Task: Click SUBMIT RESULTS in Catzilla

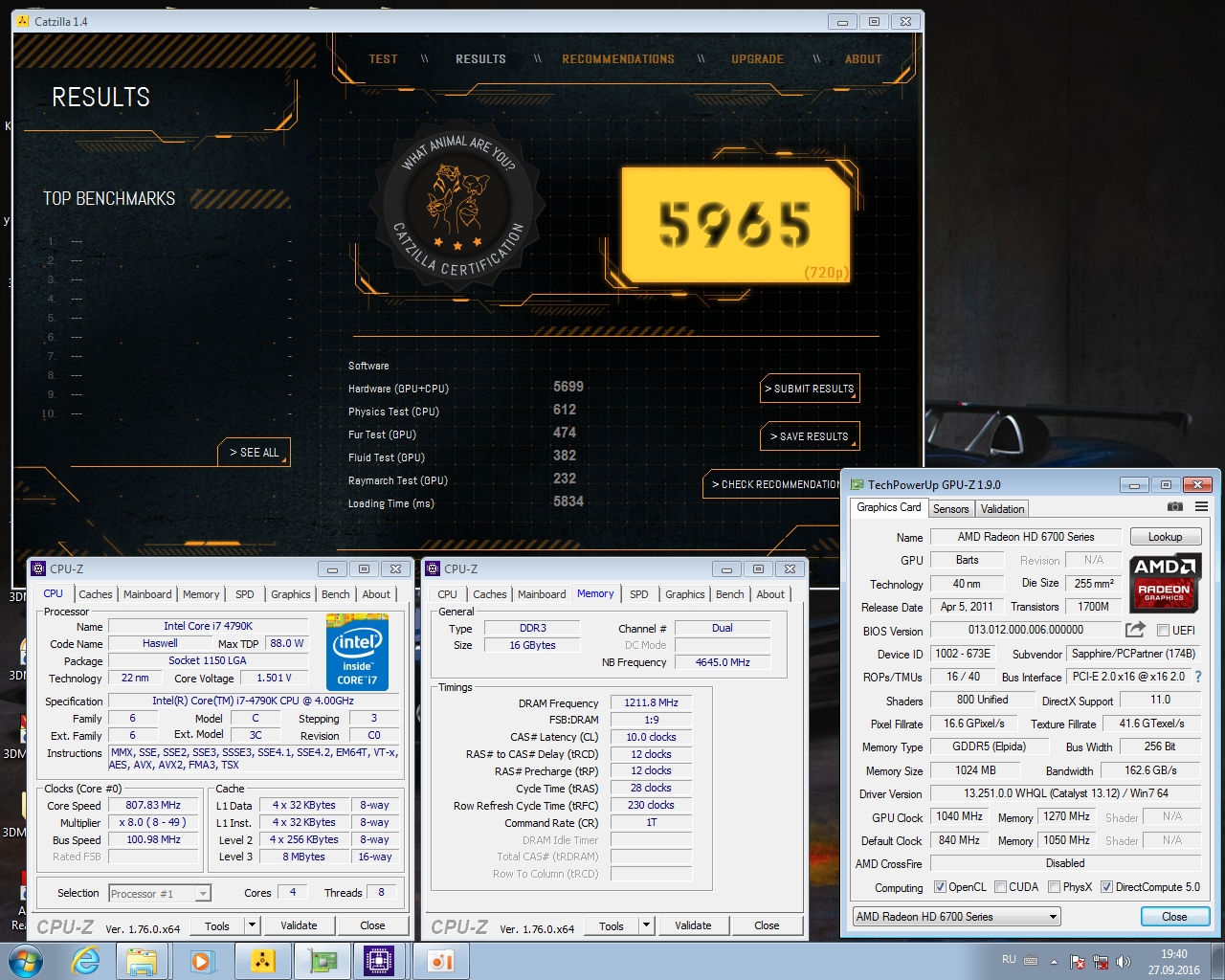Action: point(810,389)
